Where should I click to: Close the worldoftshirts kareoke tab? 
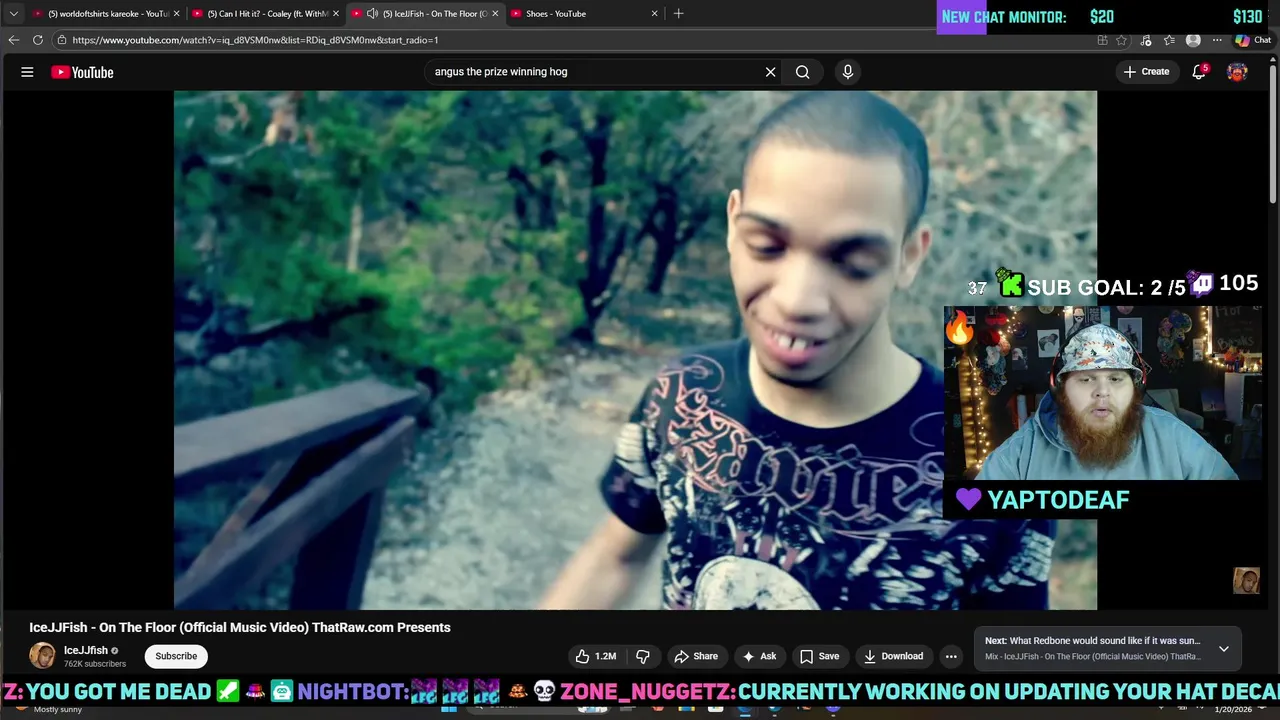[177, 14]
